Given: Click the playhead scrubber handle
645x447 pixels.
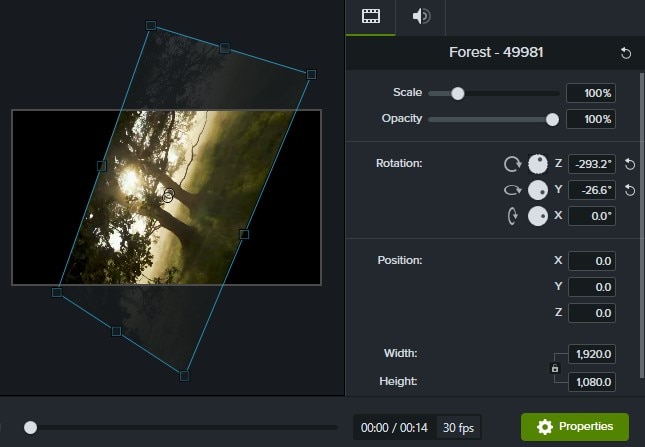Looking at the screenshot, I should pos(30,428).
